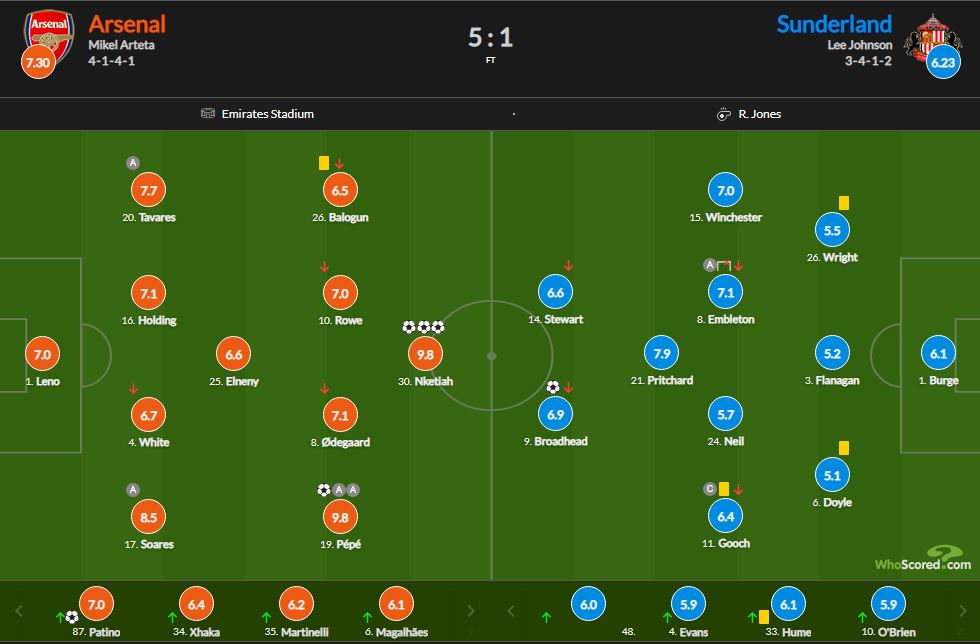Select substitute Patino's 7.0 rating circle
Screen dimensions: 980x644
click(96, 604)
